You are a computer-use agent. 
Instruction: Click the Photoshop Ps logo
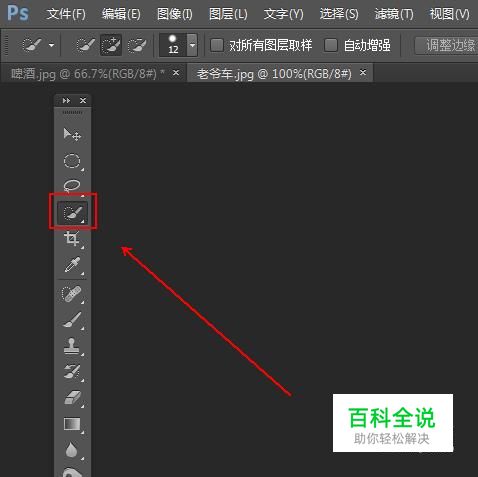[18, 13]
